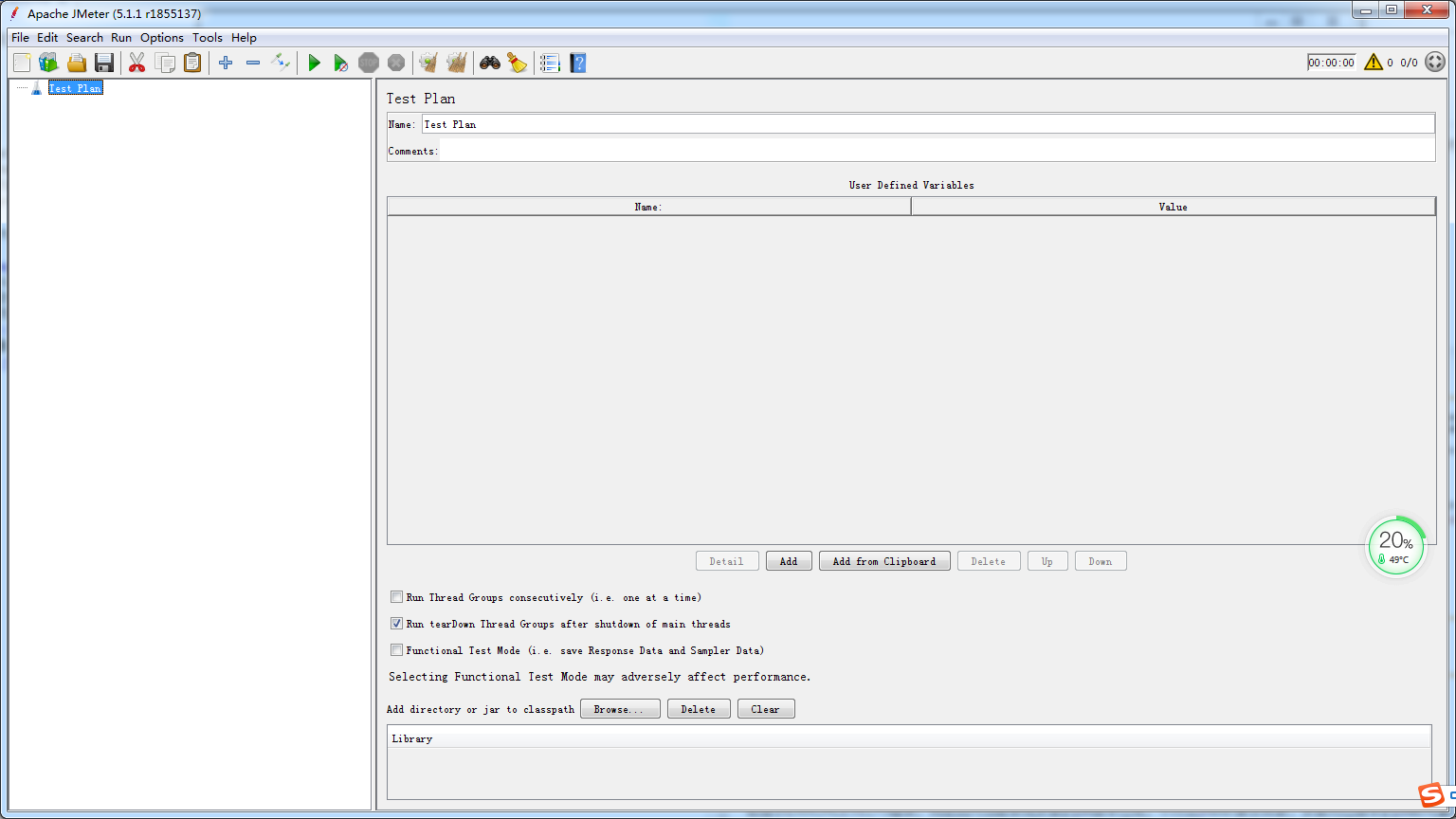This screenshot has width=1456, height=819.
Task: Click the Clear All double-broom icon
Action: click(457, 63)
